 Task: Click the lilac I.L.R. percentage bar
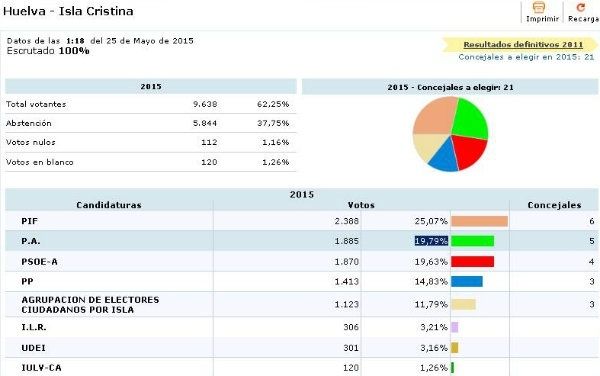455,327
